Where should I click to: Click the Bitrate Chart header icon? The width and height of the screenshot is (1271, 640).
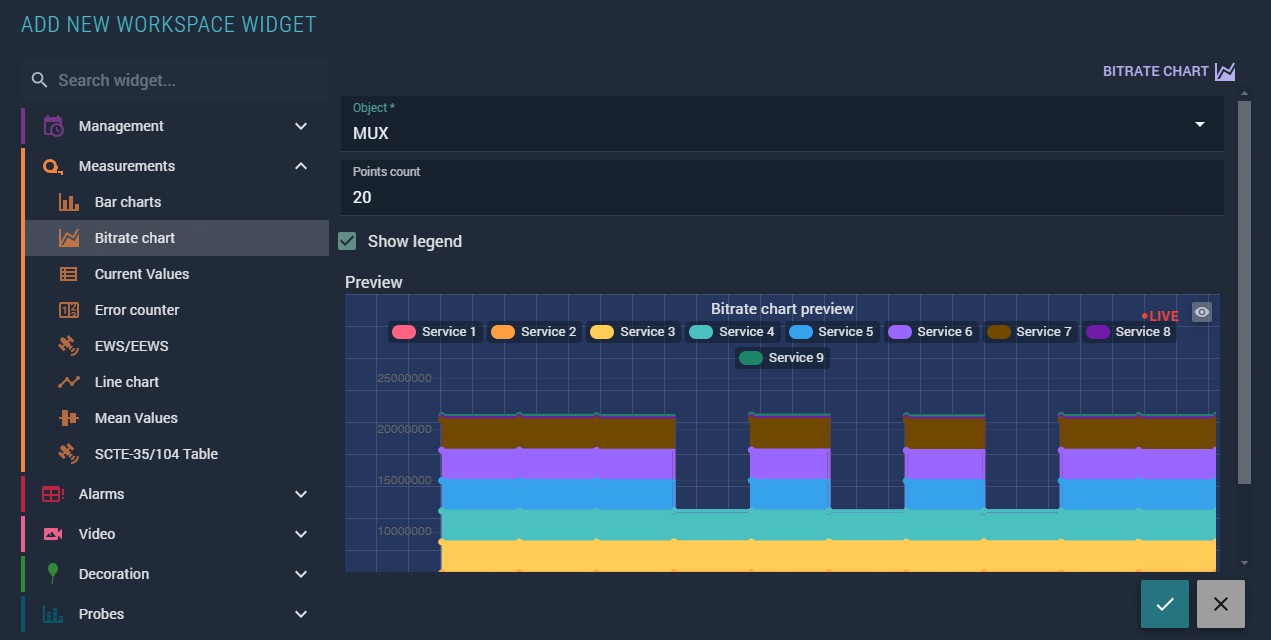tap(1225, 72)
